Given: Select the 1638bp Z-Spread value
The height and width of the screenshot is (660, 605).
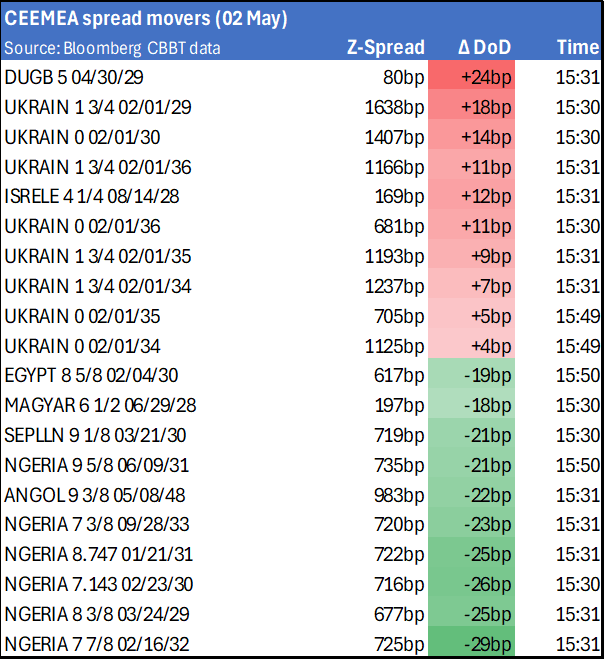Looking at the screenshot, I should click(x=391, y=107).
